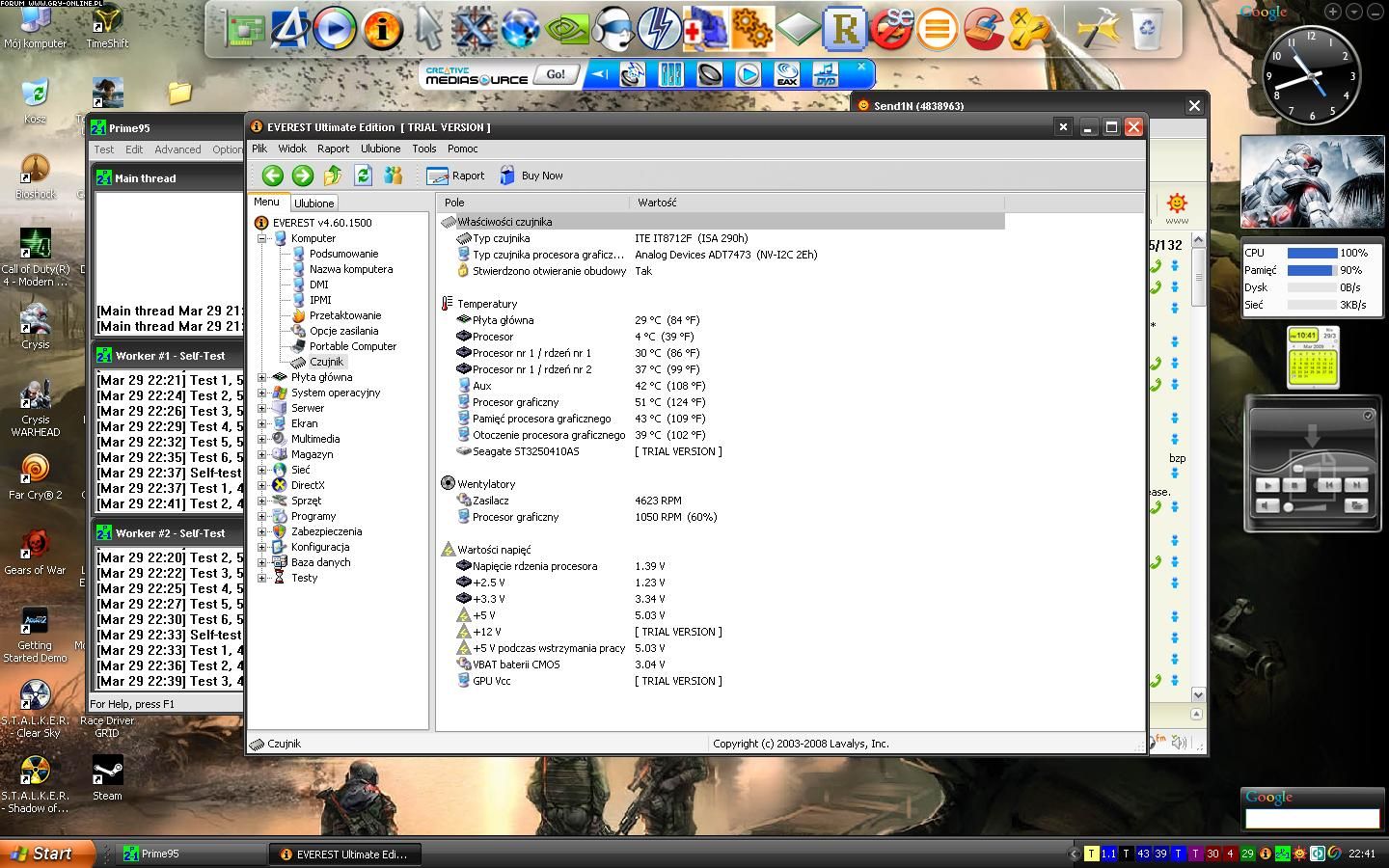Open the globe icon in top dock
1389x868 pixels.
[521, 29]
